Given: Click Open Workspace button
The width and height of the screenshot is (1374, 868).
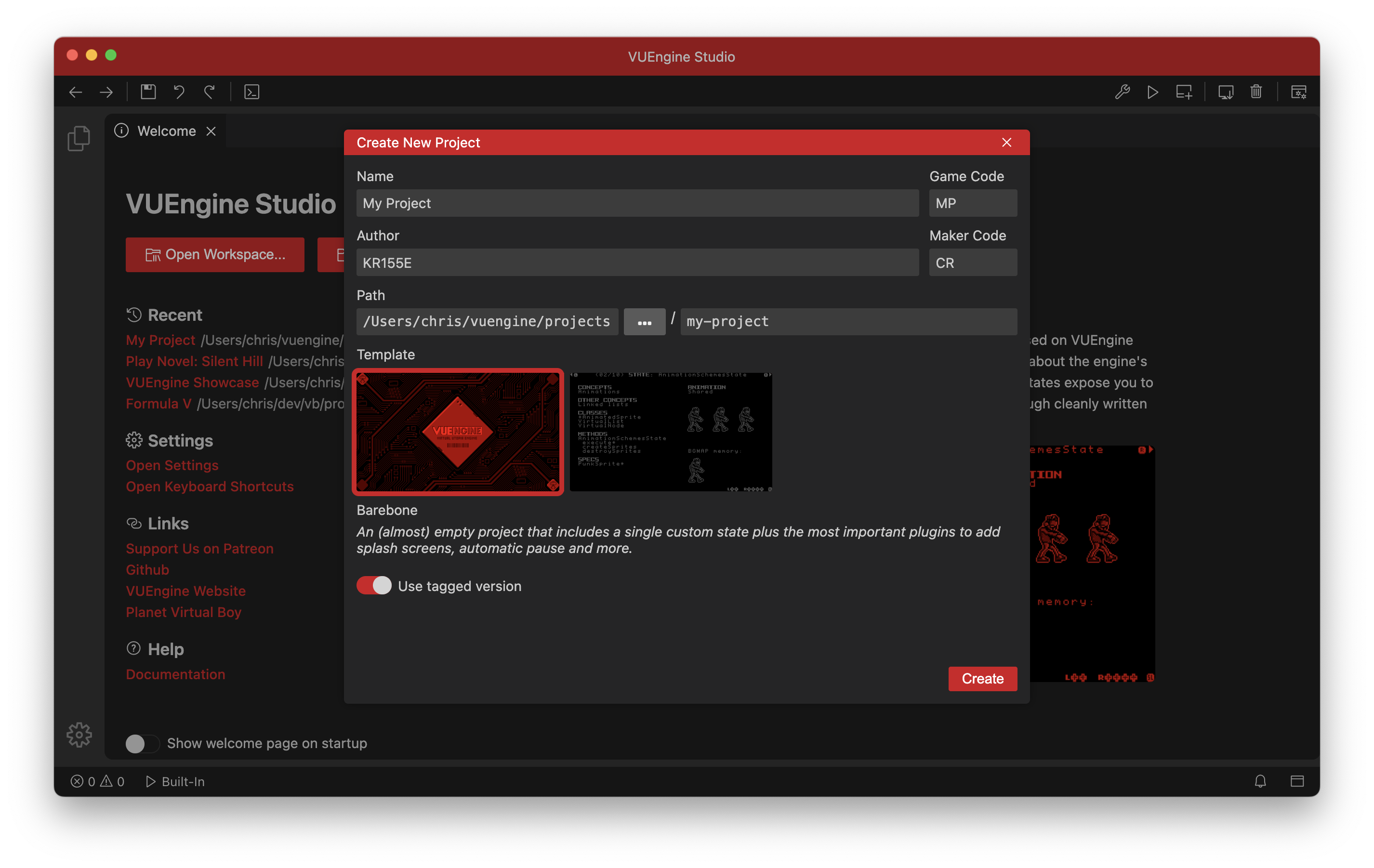Looking at the screenshot, I should click(x=215, y=254).
